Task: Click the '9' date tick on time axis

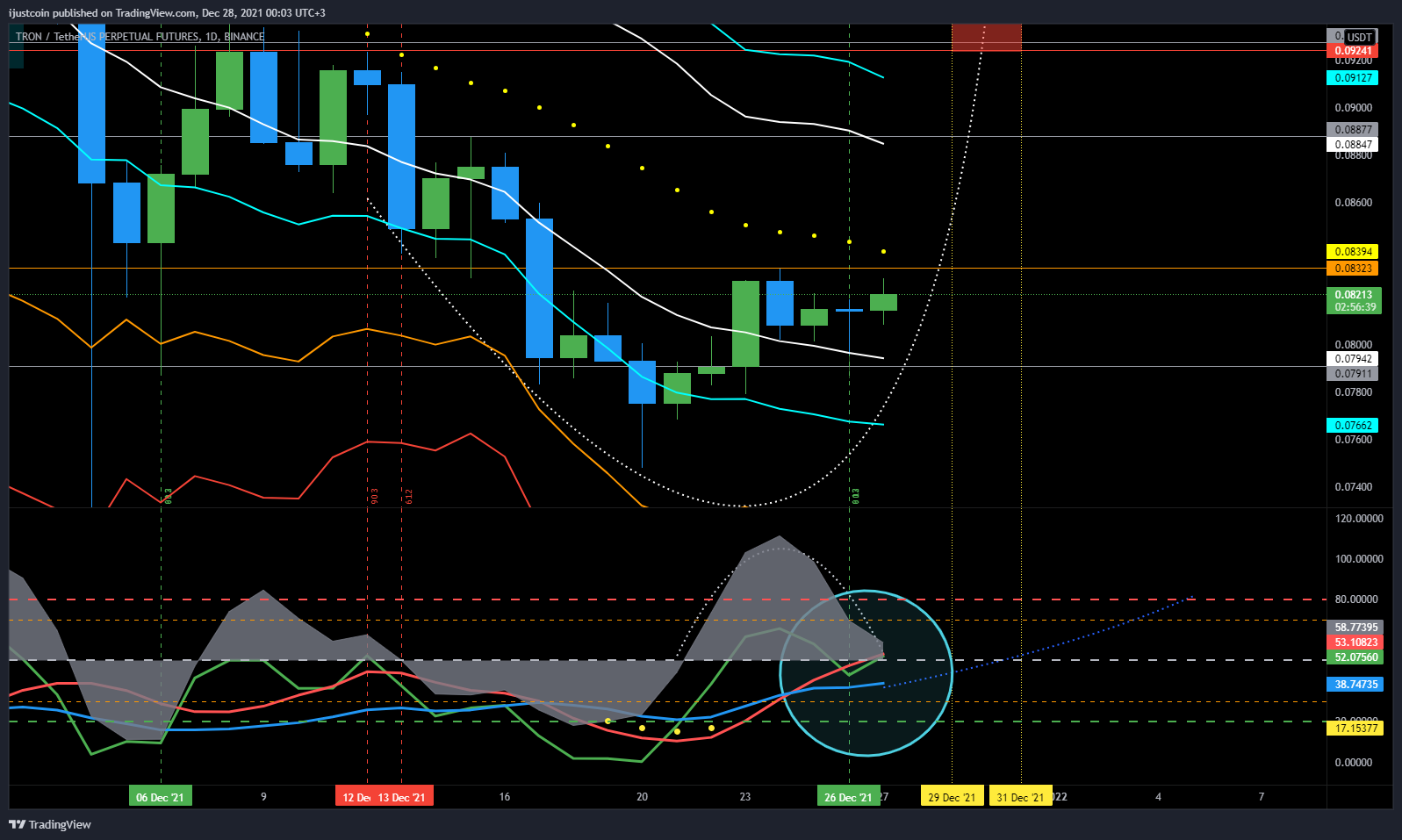Action: [x=263, y=797]
